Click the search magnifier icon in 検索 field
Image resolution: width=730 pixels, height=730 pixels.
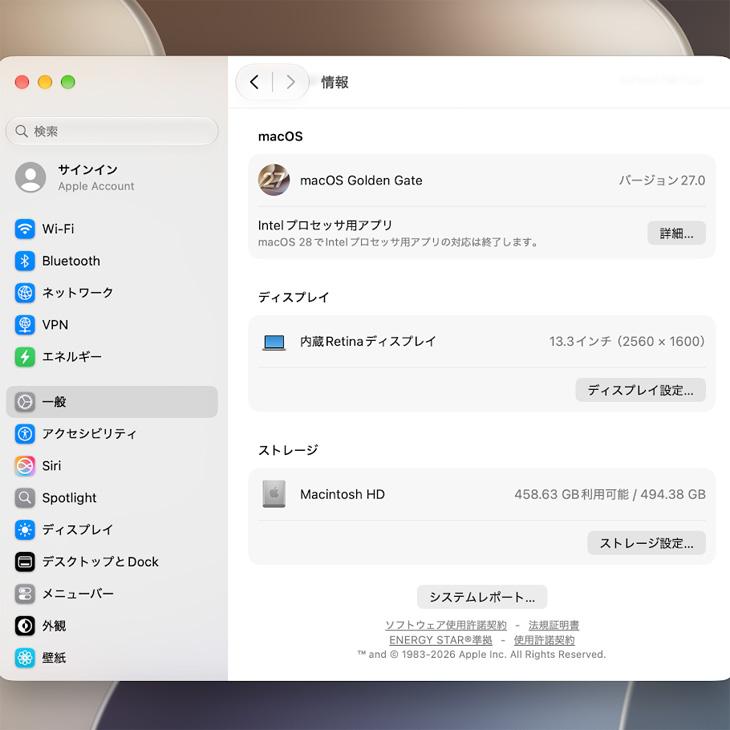click(21, 131)
